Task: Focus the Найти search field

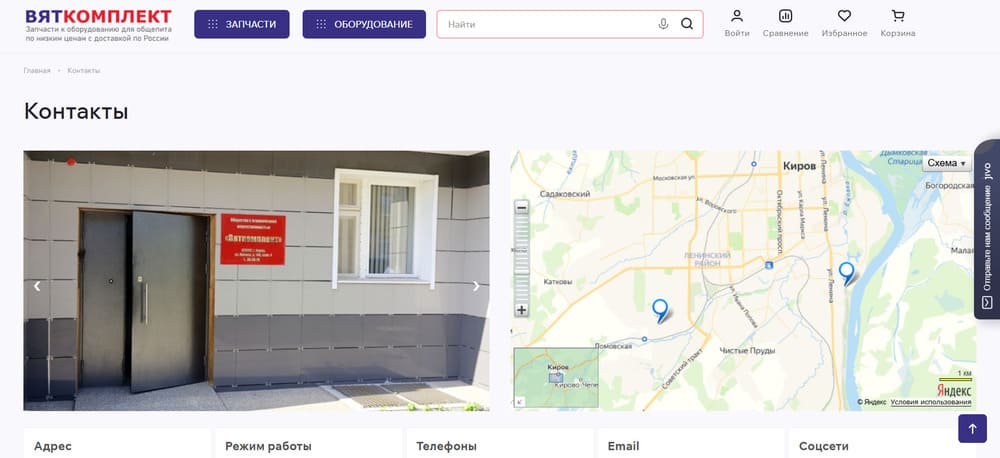Action: pos(548,24)
